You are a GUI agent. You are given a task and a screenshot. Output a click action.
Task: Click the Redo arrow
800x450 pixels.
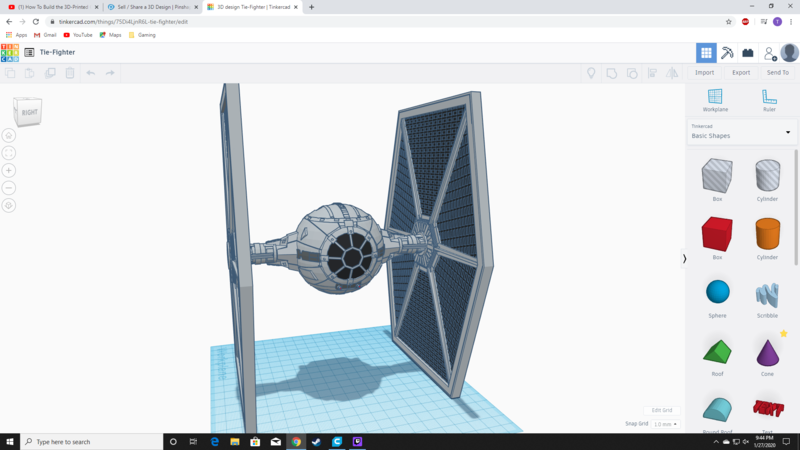click(110, 73)
